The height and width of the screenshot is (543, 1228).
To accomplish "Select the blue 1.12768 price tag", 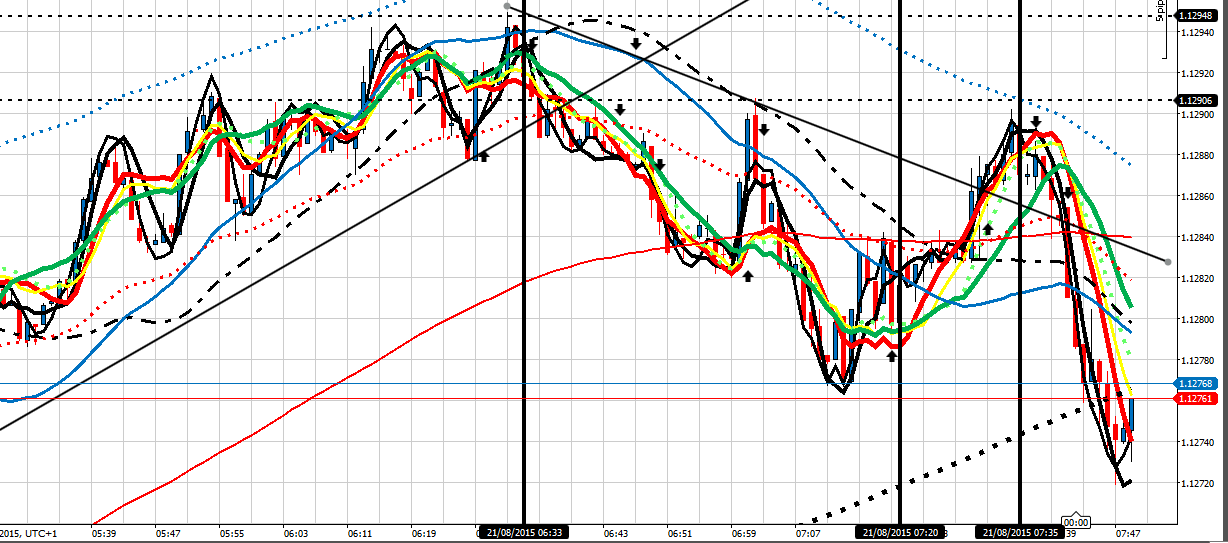I will [1197, 384].
